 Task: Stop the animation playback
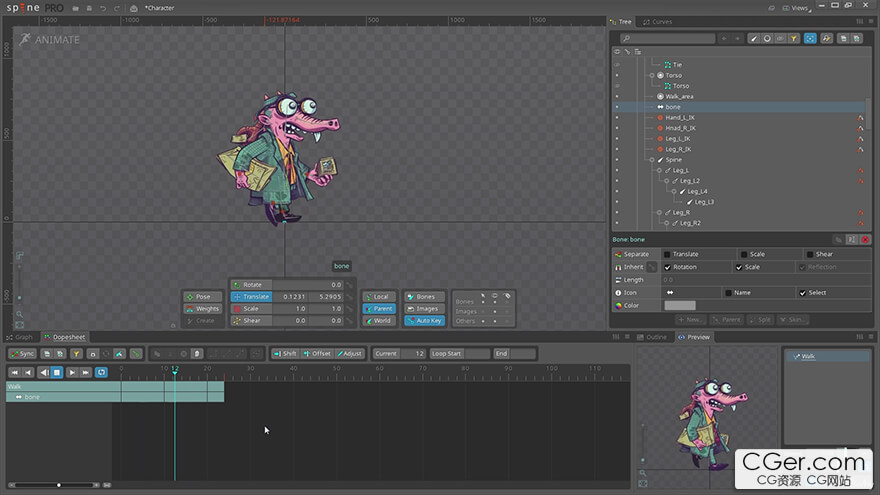point(57,373)
